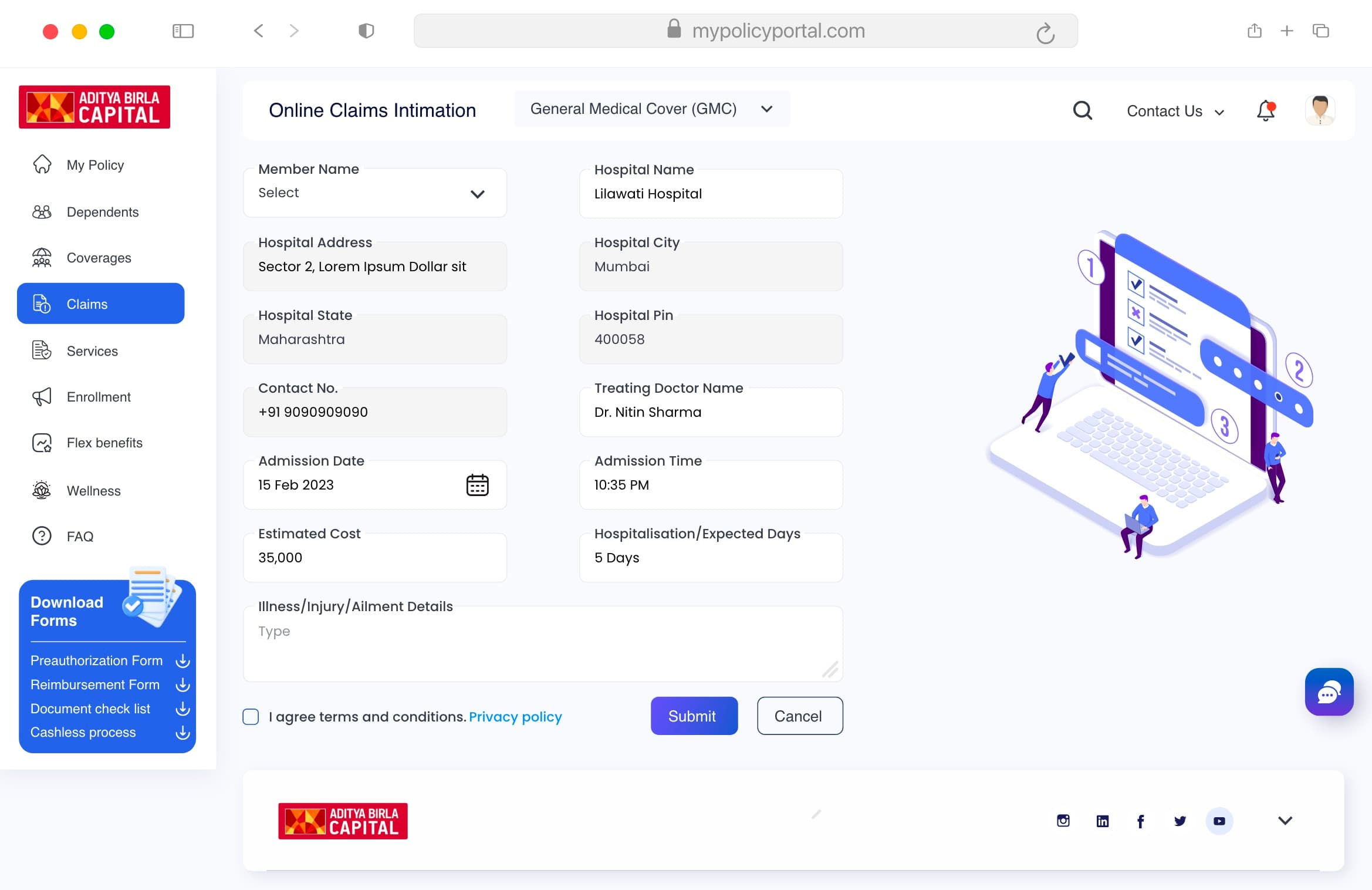Open the Privacy policy link
Screen dimensions: 1372x890
(515, 717)
